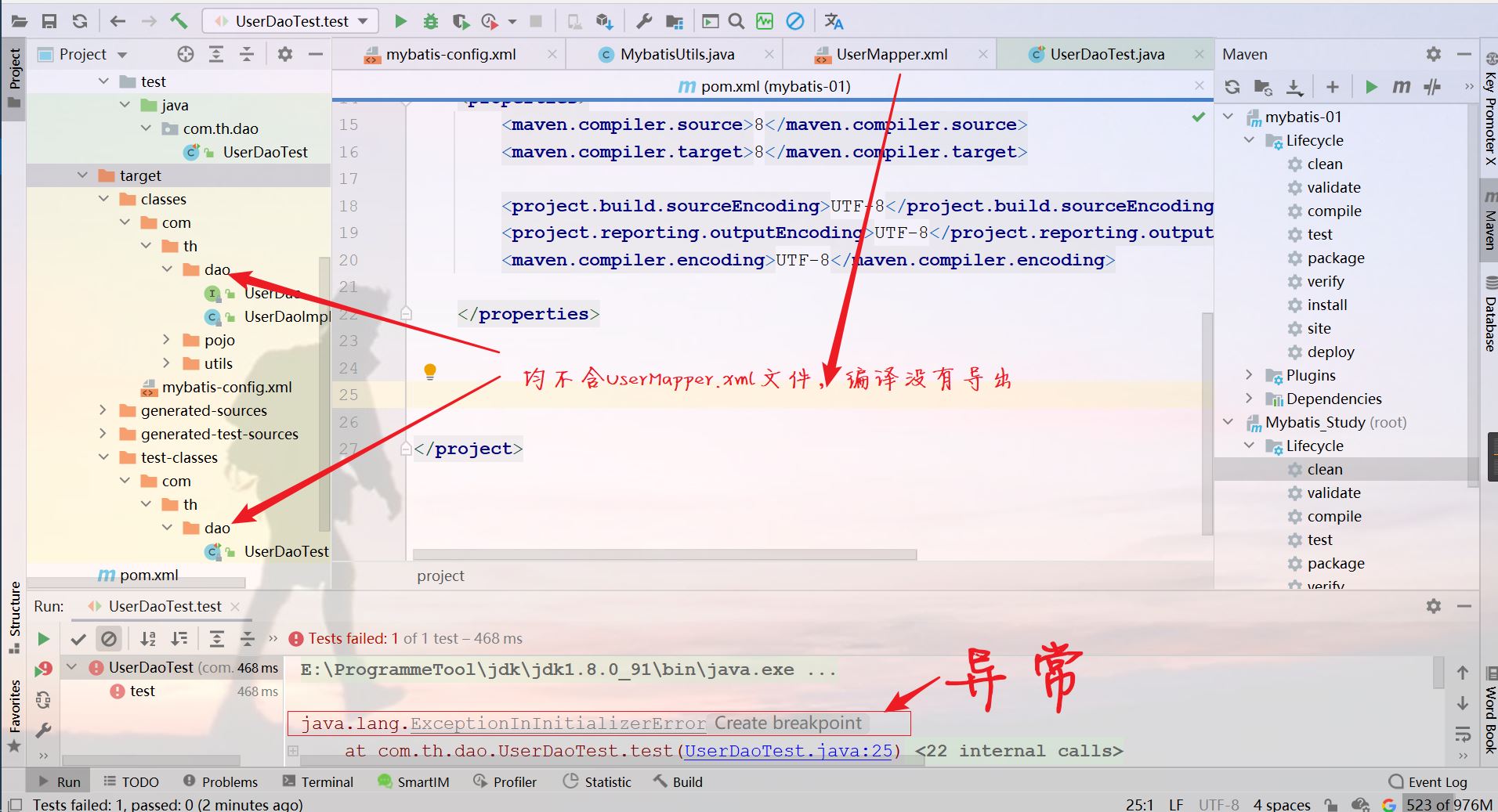Collapse the test-classes folder
This screenshot has height=812, width=1498.
click(x=103, y=457)
